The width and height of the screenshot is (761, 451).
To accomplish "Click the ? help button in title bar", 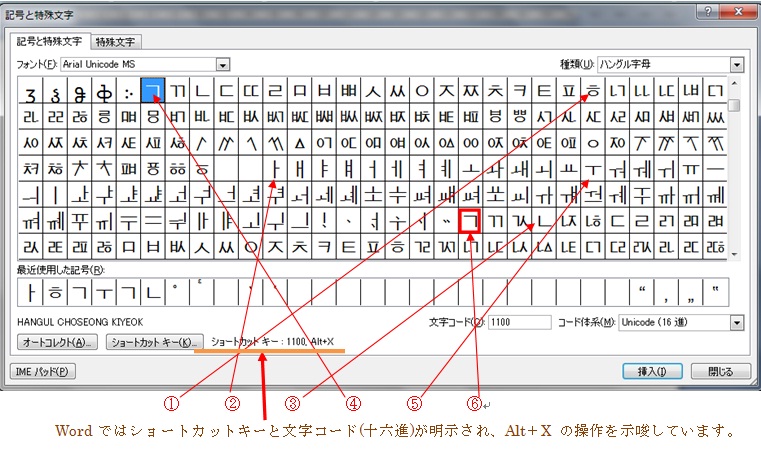I will (708, 12).
